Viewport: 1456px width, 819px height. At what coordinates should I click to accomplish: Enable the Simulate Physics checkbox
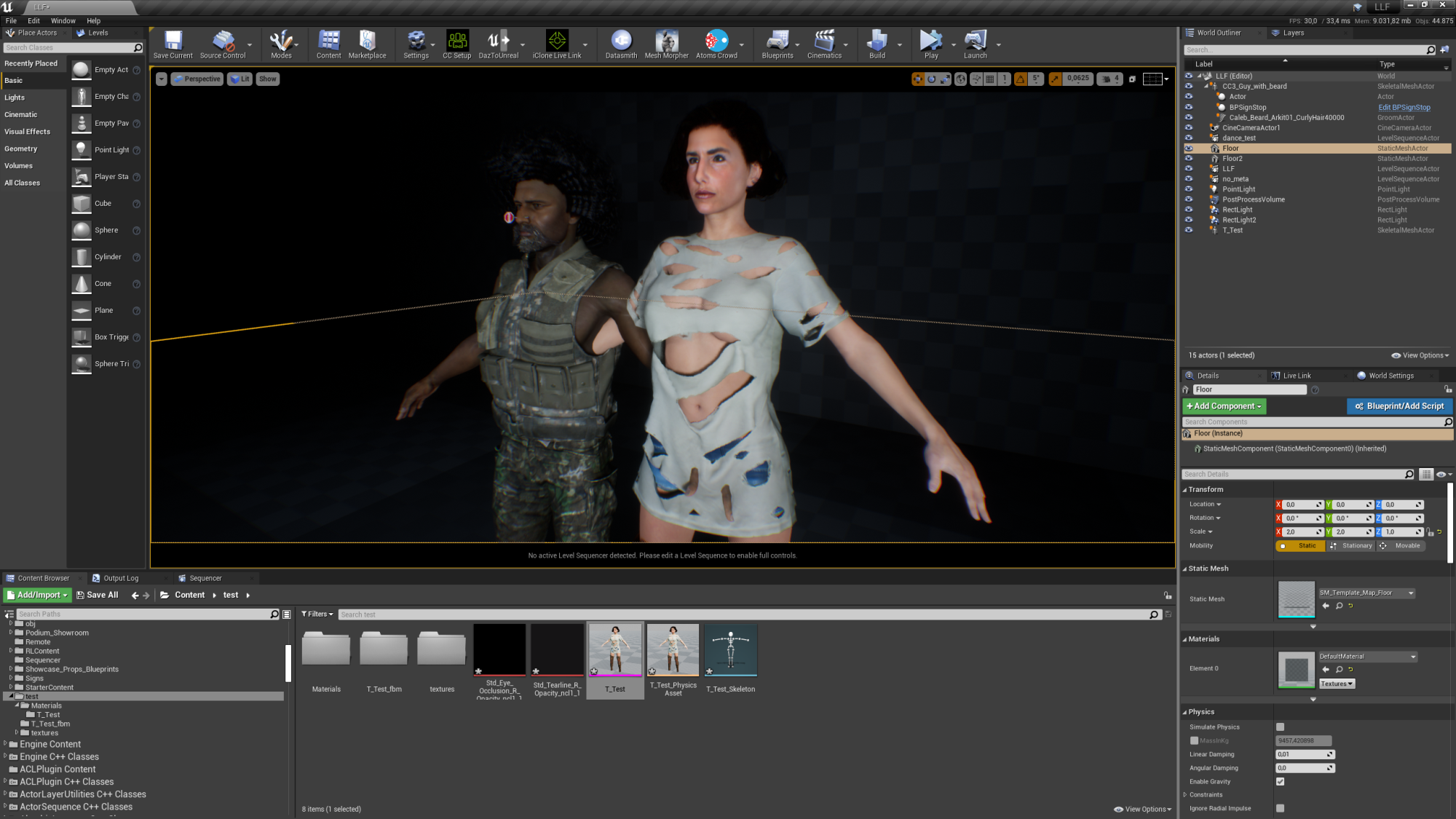click(x=1280, y=727)
